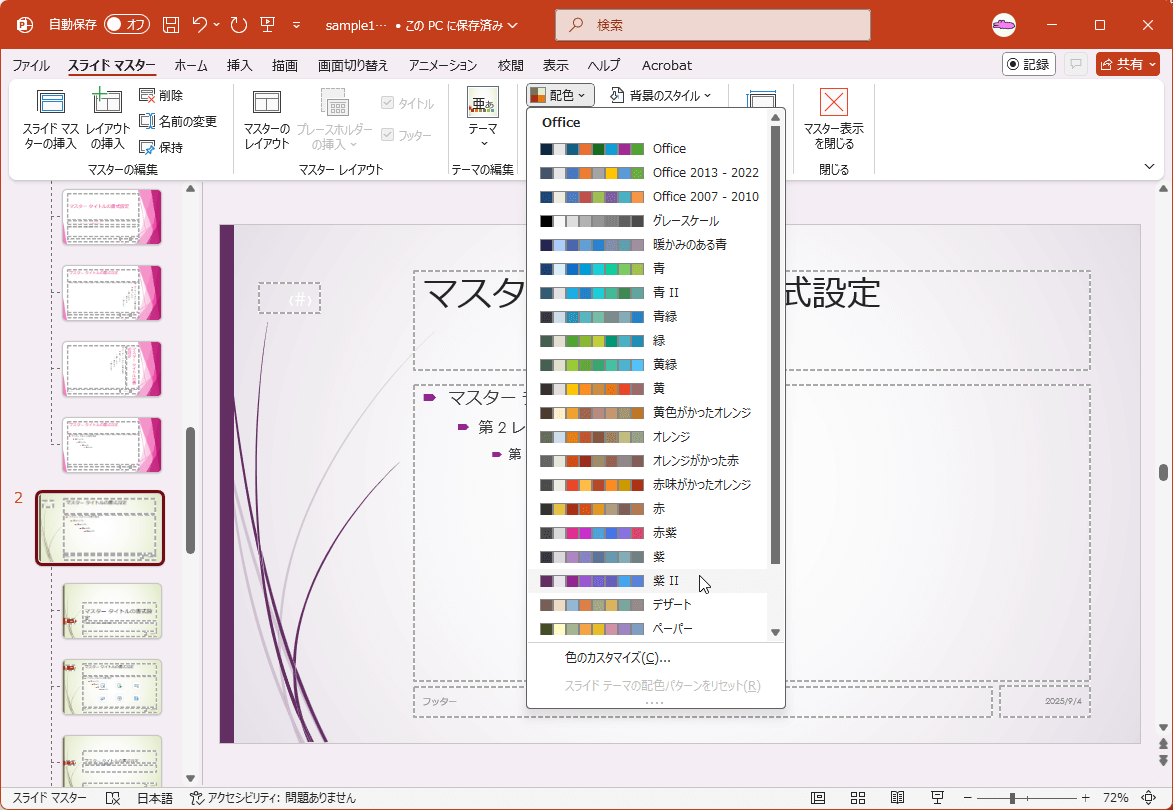Image resolution: width=1173 pixels, height=810 pixels.
Task: Toggle the タイトル checkbox
Action: pyautogui.click(x=408, y=103)
